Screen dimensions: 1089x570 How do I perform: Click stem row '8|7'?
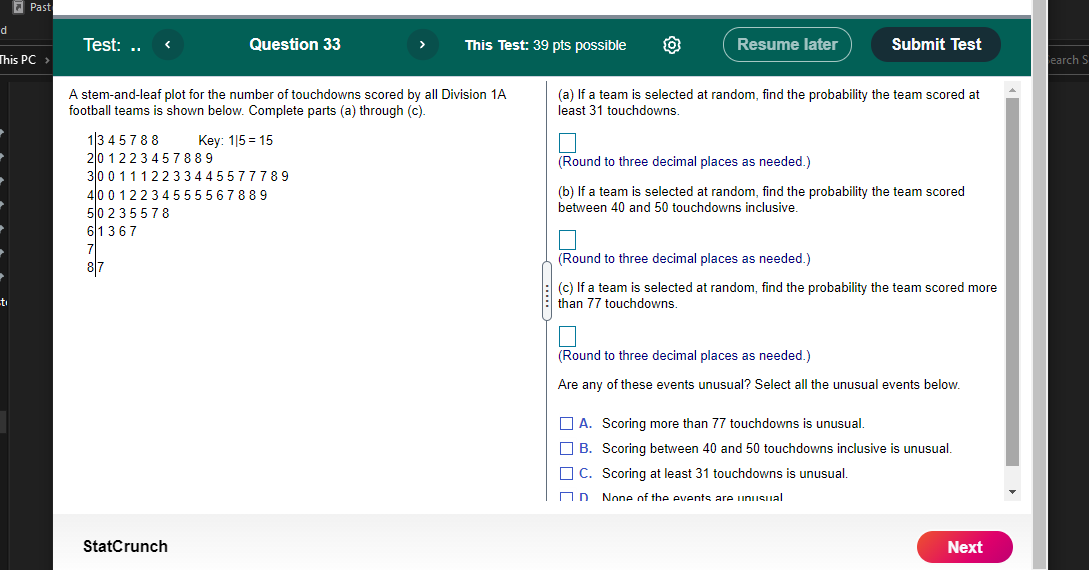point(96,268)
